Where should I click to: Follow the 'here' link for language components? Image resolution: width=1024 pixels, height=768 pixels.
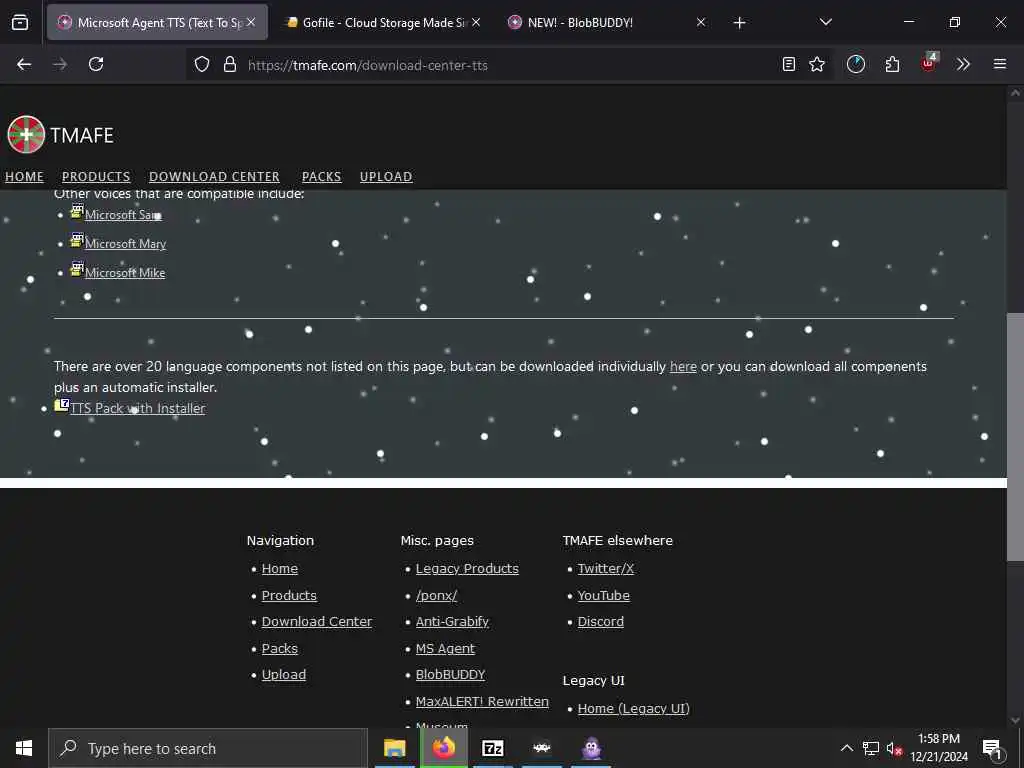[683, 366]
